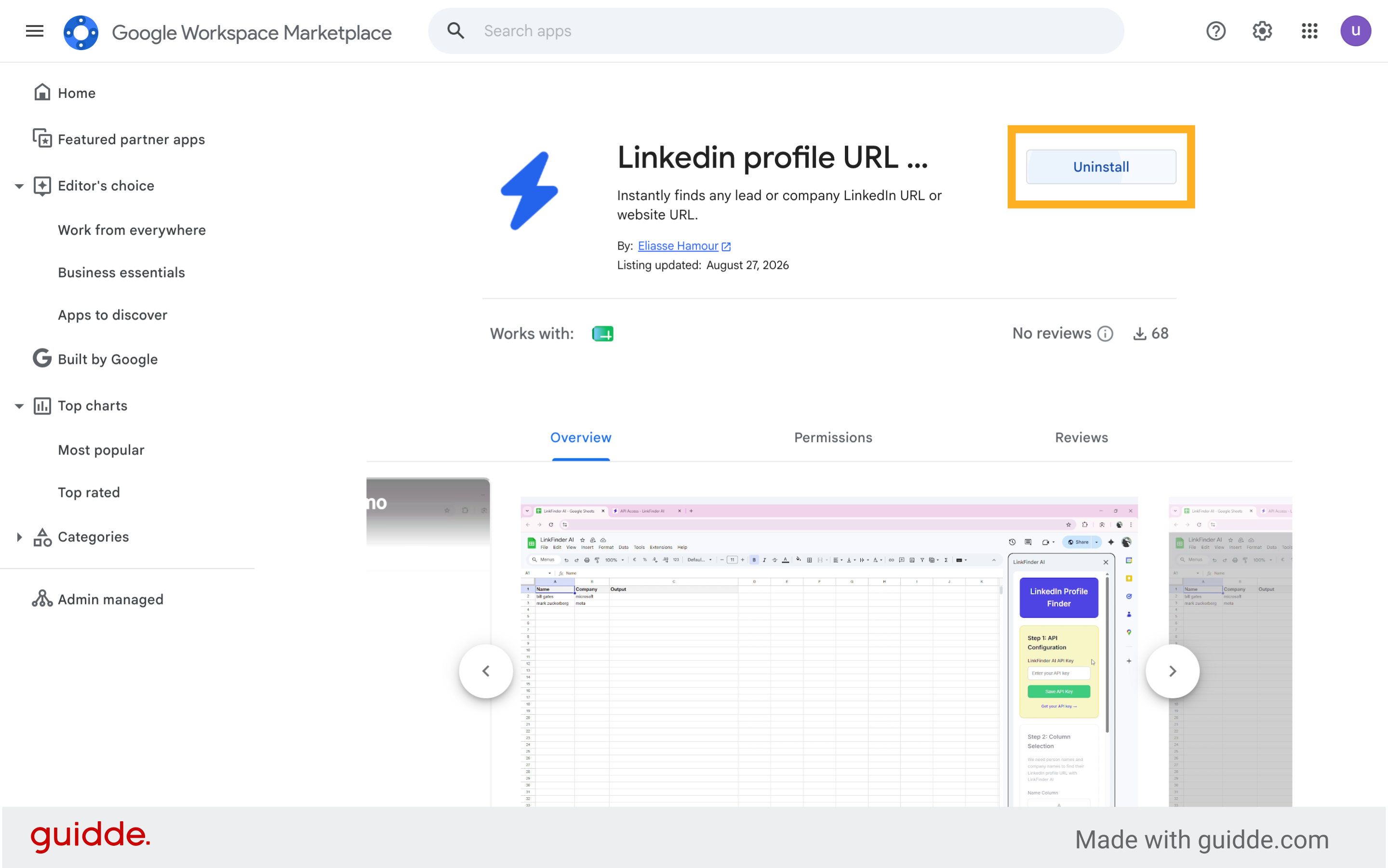Show the next screenshot in carousel
1388x868 pixels.
pyautogui.click(x=1173, y=671)
